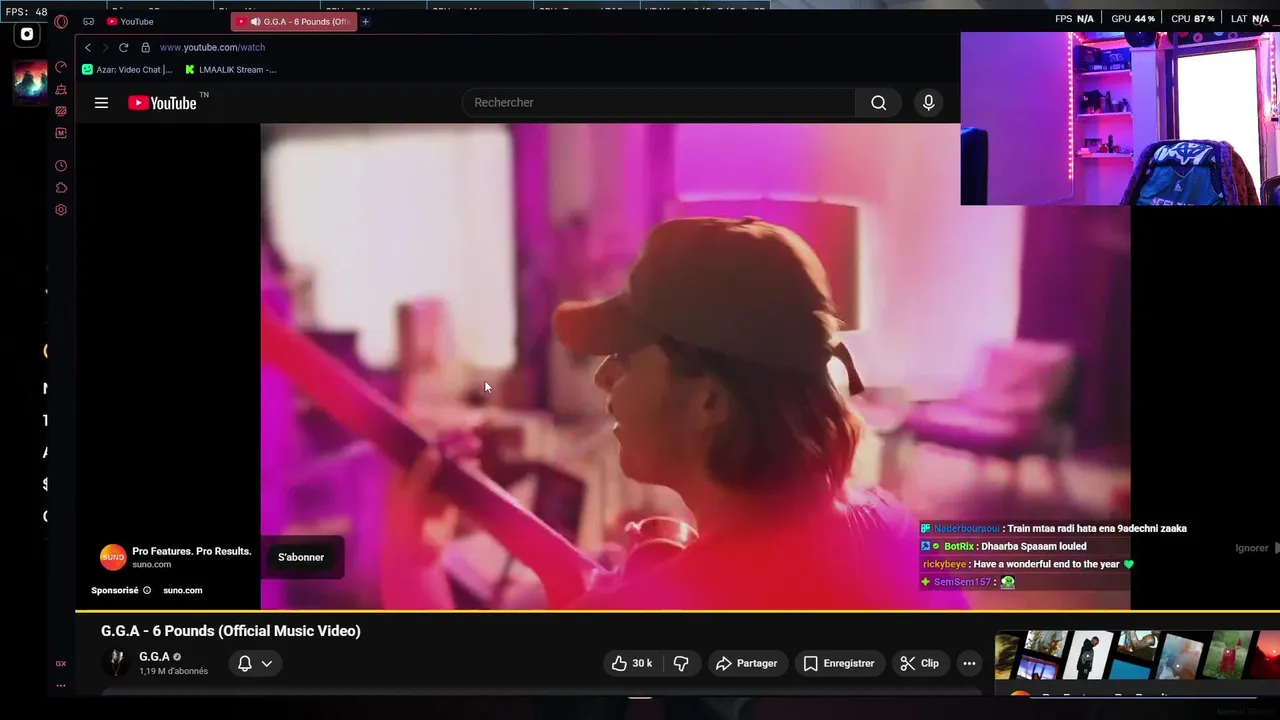Open suno.com link beside Sponsorisé
Image resolution: width=1280 pixels, height=720 pixels.
tap(183, 590)
